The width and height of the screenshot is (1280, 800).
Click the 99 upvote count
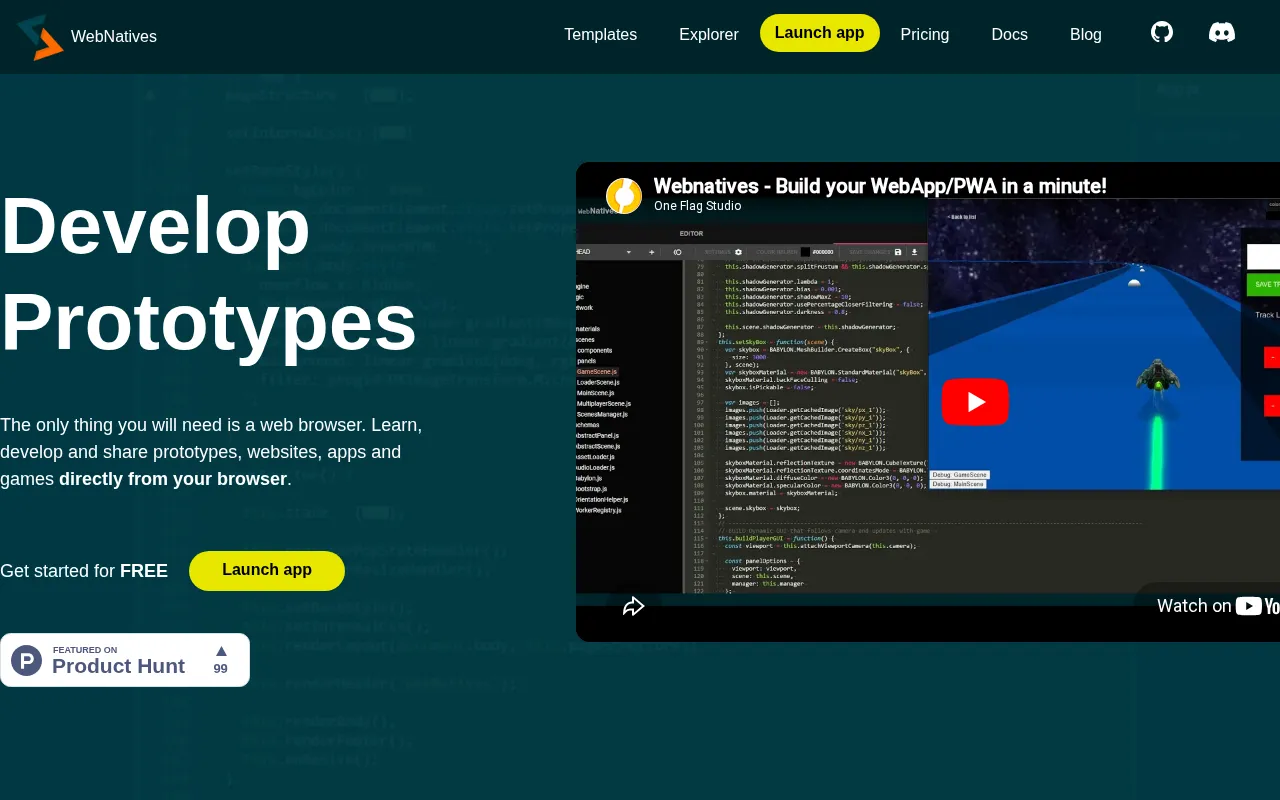221,669
